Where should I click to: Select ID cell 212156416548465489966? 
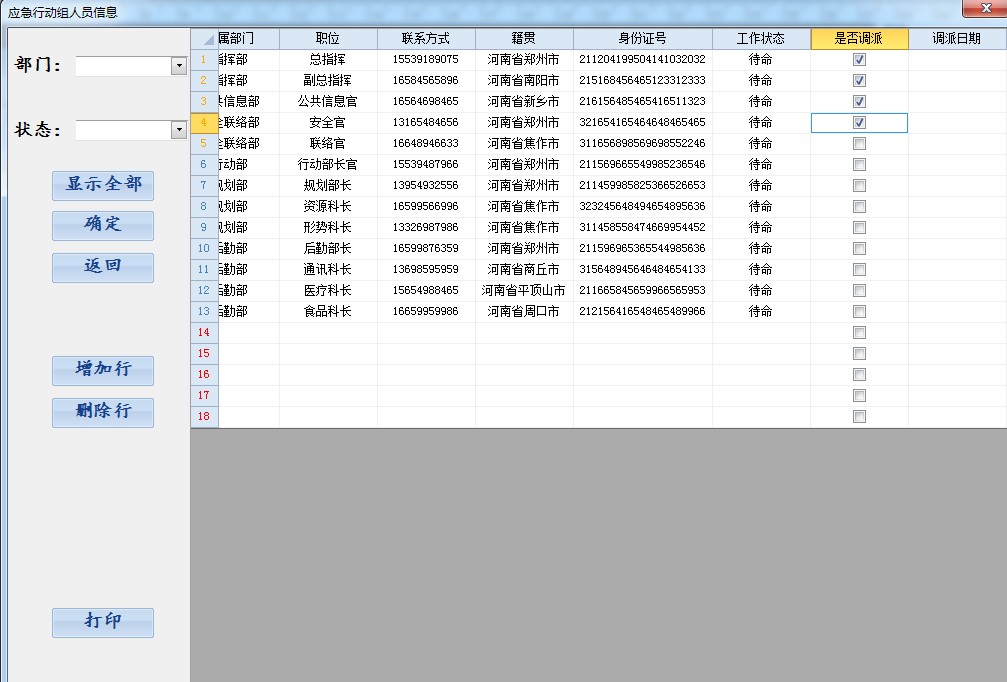[642, 311]
